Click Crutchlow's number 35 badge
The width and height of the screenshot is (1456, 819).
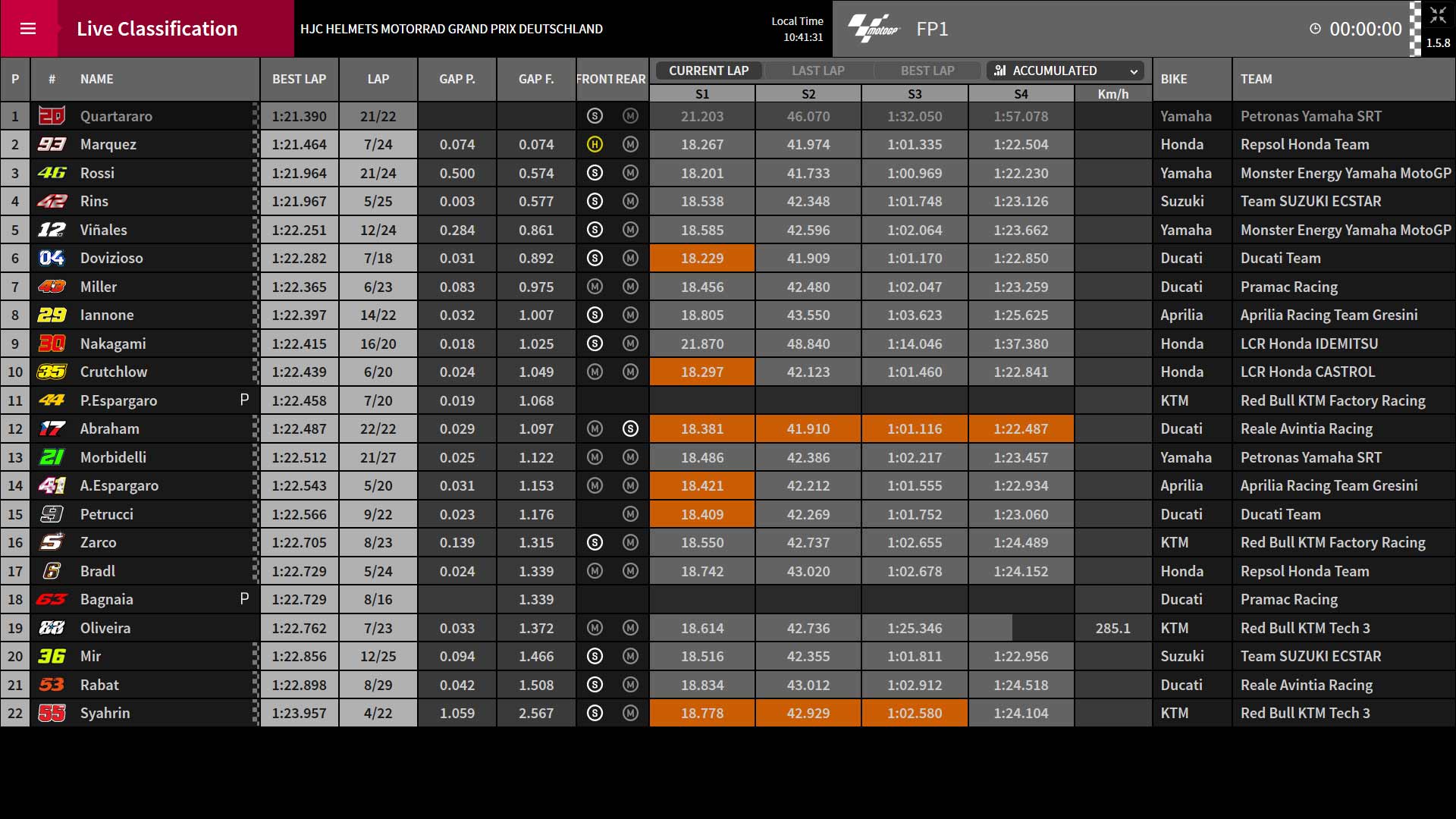52,372
